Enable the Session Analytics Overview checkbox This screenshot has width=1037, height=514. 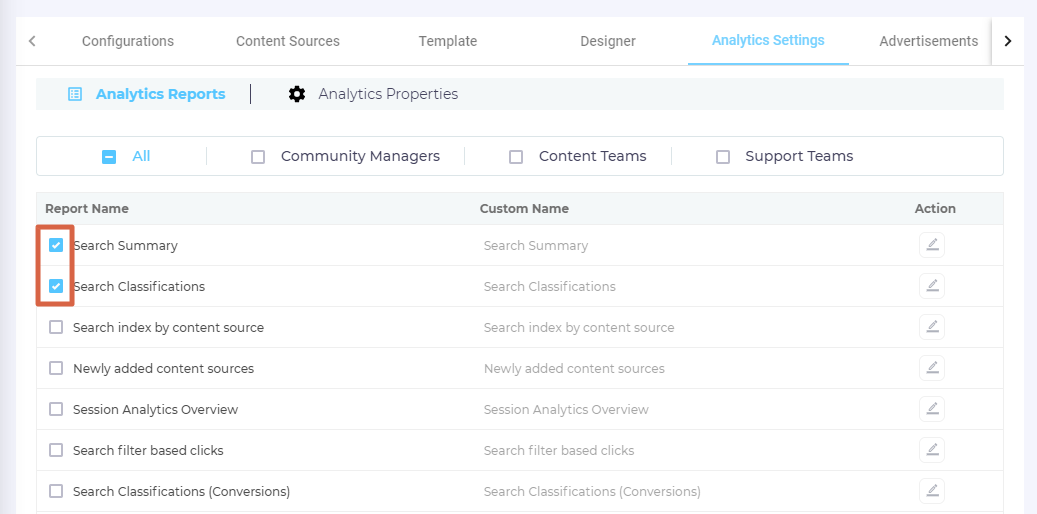pyautogui.click(x=56, y=409)
